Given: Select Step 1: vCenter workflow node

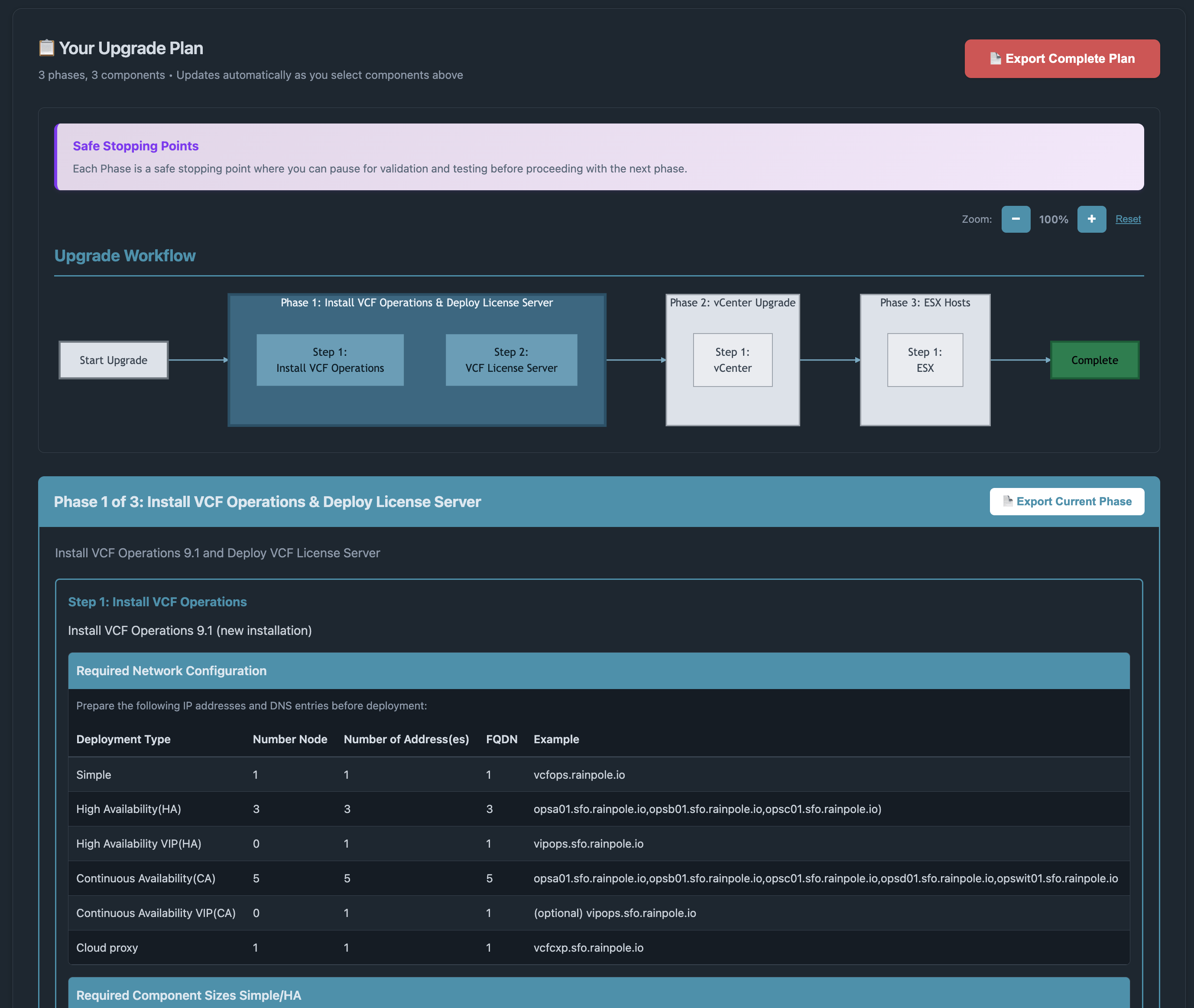Looking at the screenshot, I should click(x=733, y=360).
